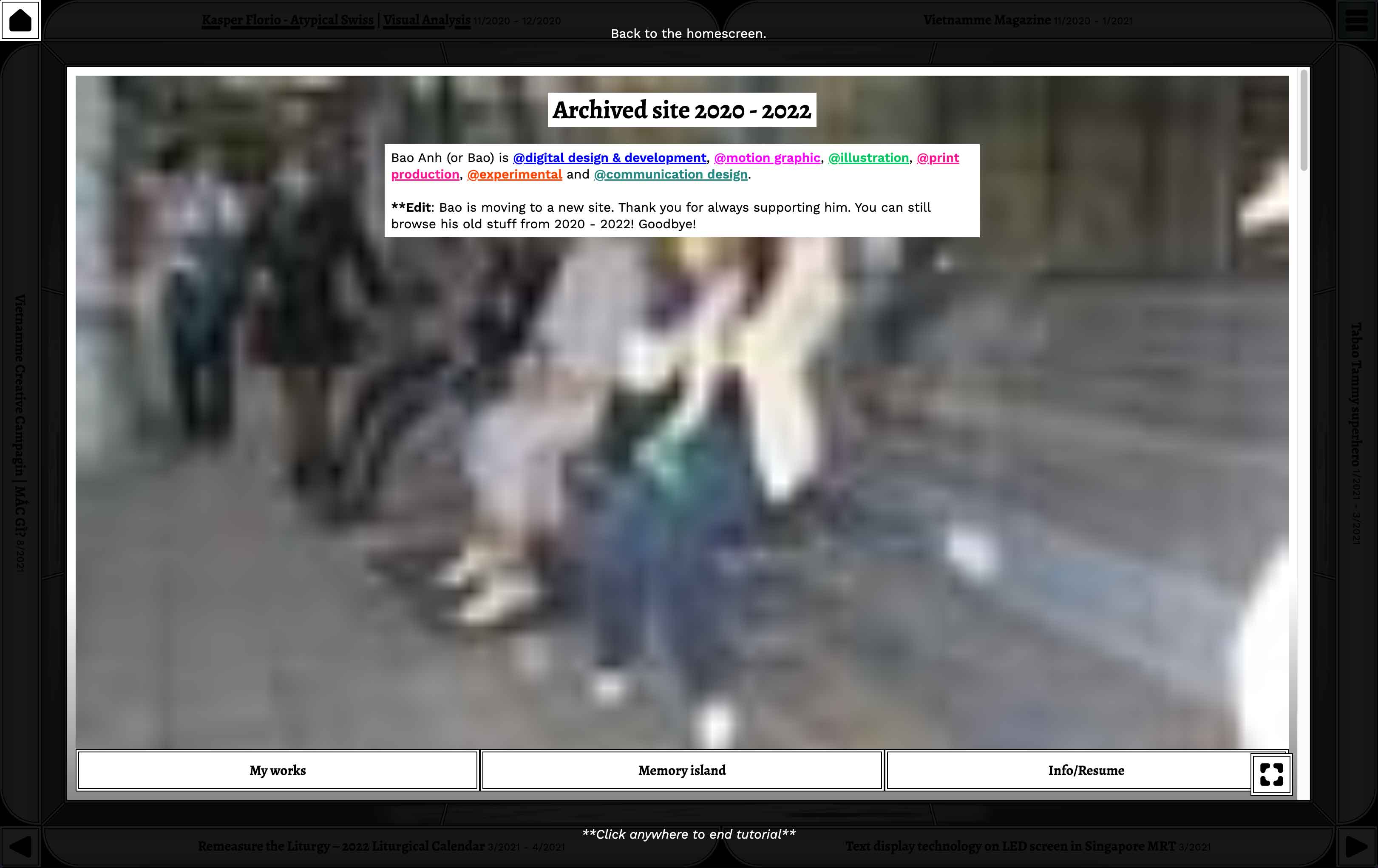Follow the @communication design link
Image resolution: width=1378 pixels, height=868 pixels.
[671, 175]
